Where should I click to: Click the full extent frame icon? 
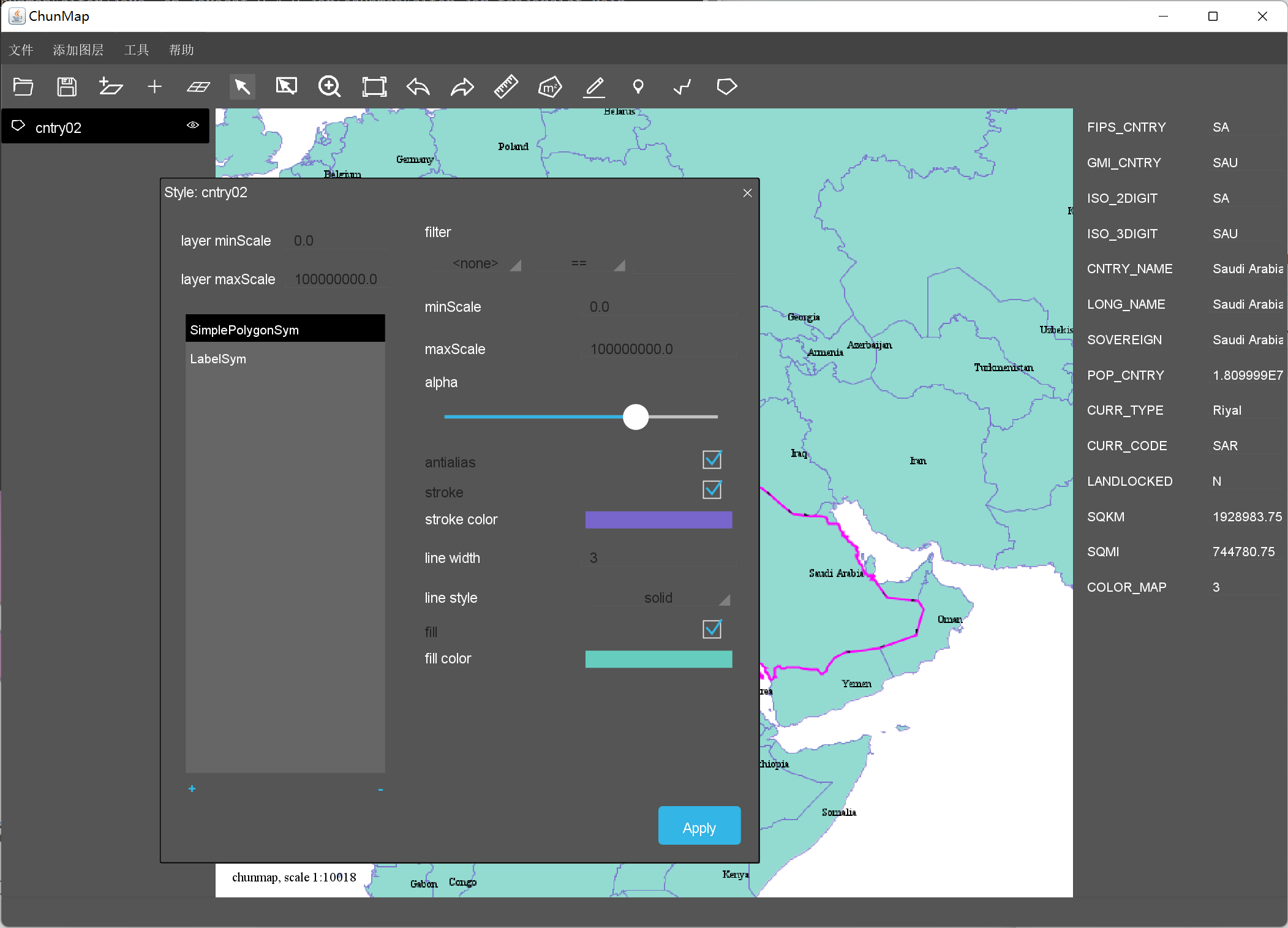[374, 87]
